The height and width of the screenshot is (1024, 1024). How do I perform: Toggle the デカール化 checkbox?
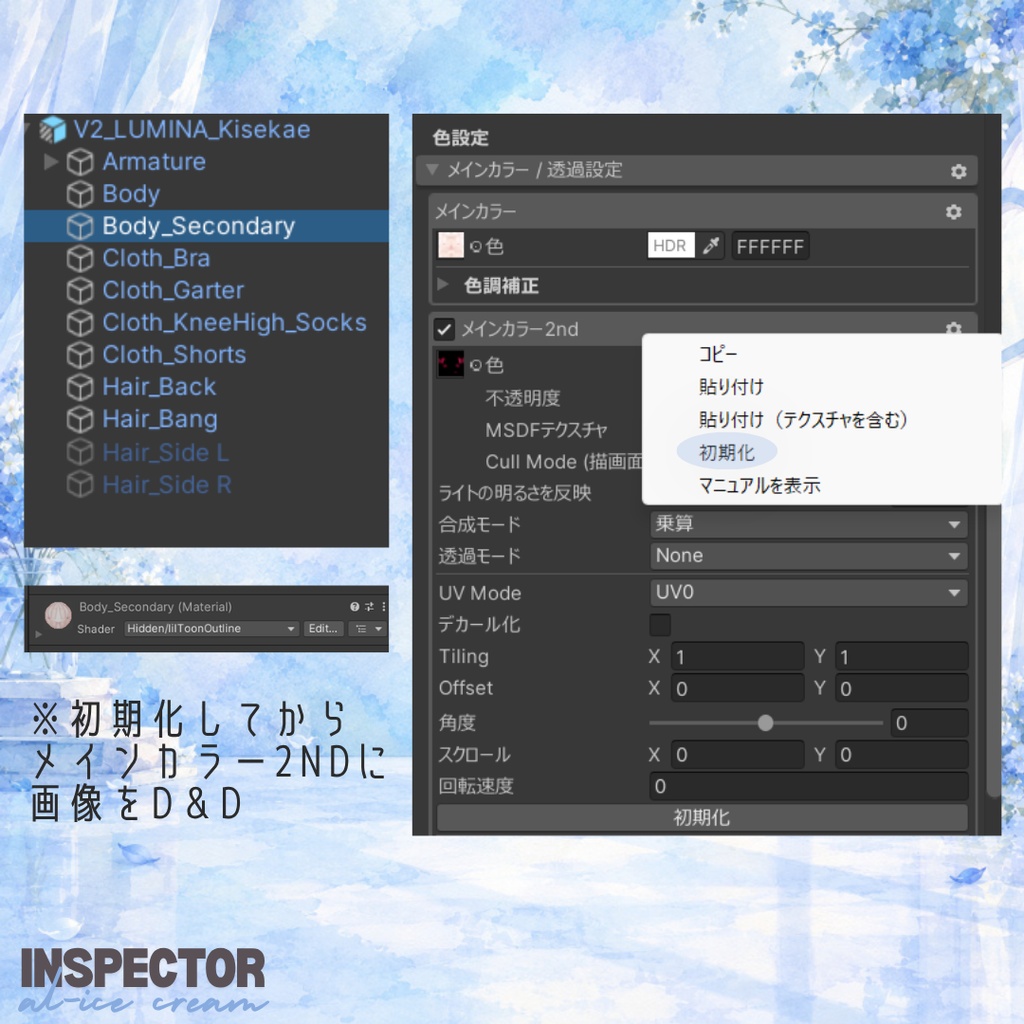coord(660,624)
